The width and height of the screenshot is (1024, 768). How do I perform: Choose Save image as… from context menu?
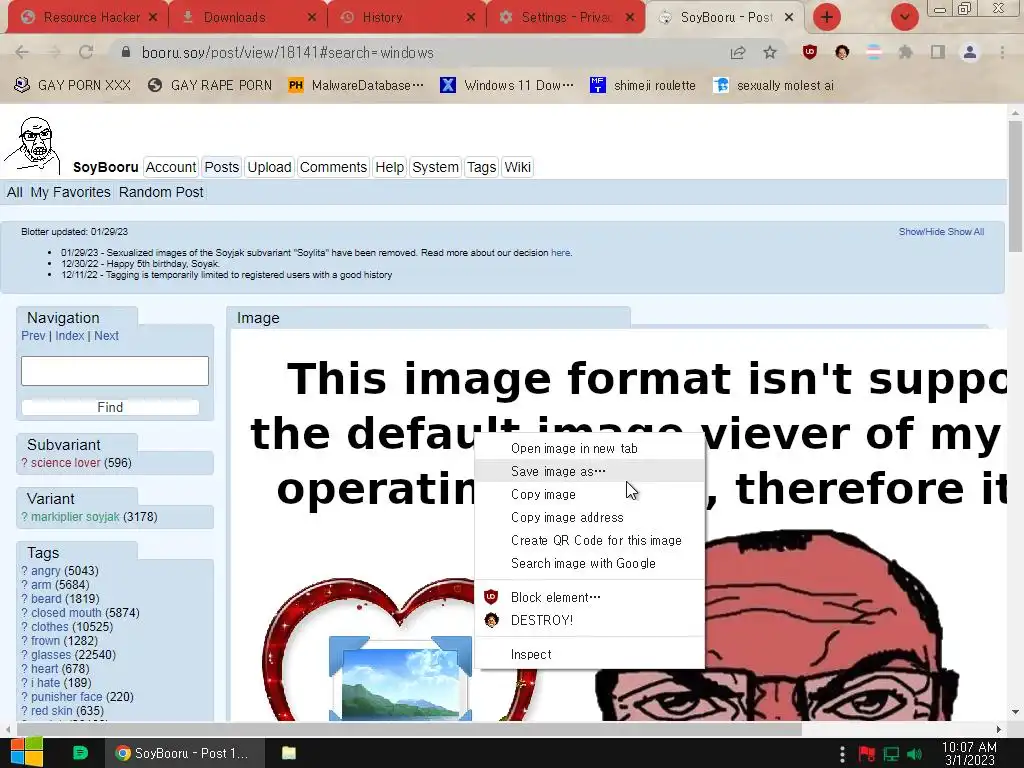click(590, 472)
